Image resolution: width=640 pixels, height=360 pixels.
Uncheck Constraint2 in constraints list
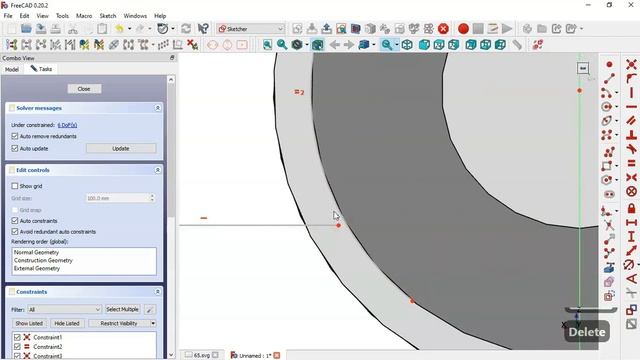click(17, 347)
